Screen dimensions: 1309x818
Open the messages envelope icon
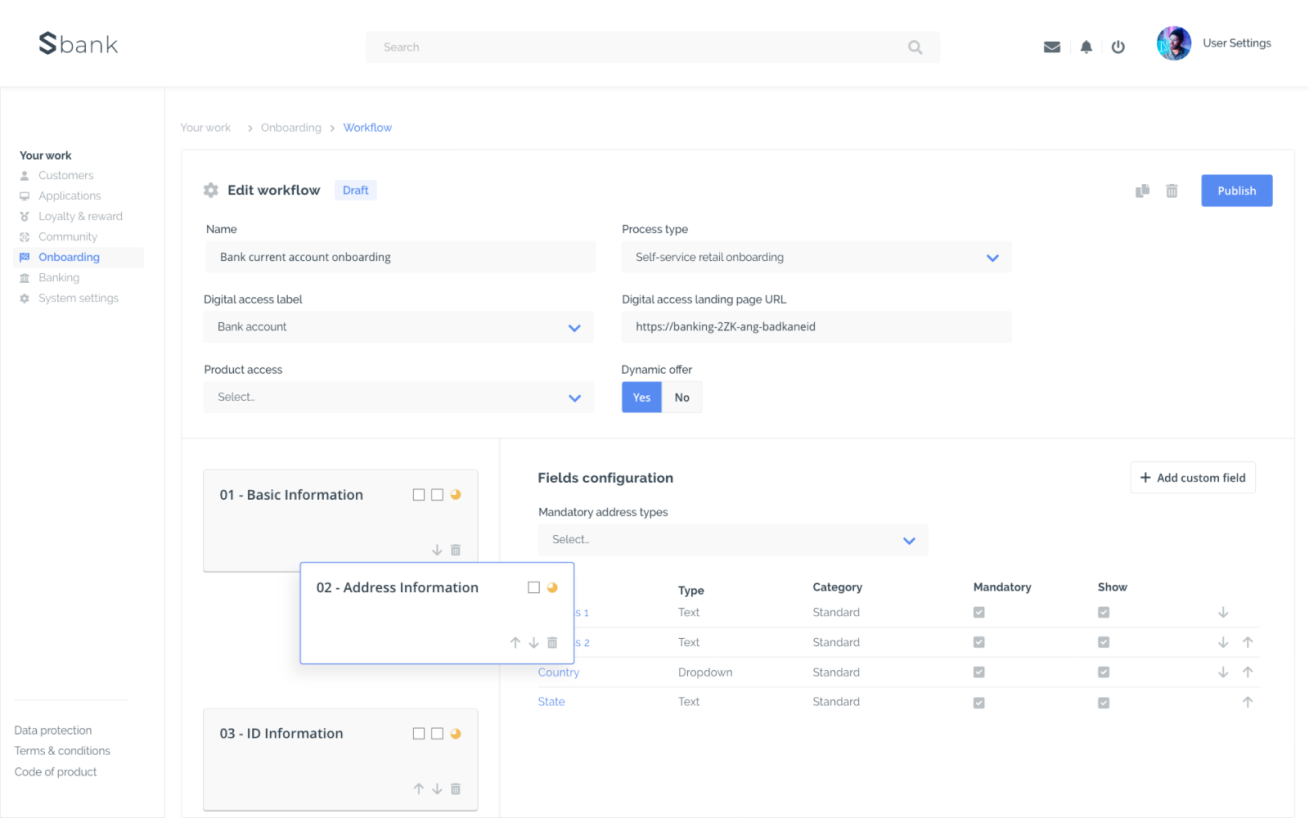1052,46
